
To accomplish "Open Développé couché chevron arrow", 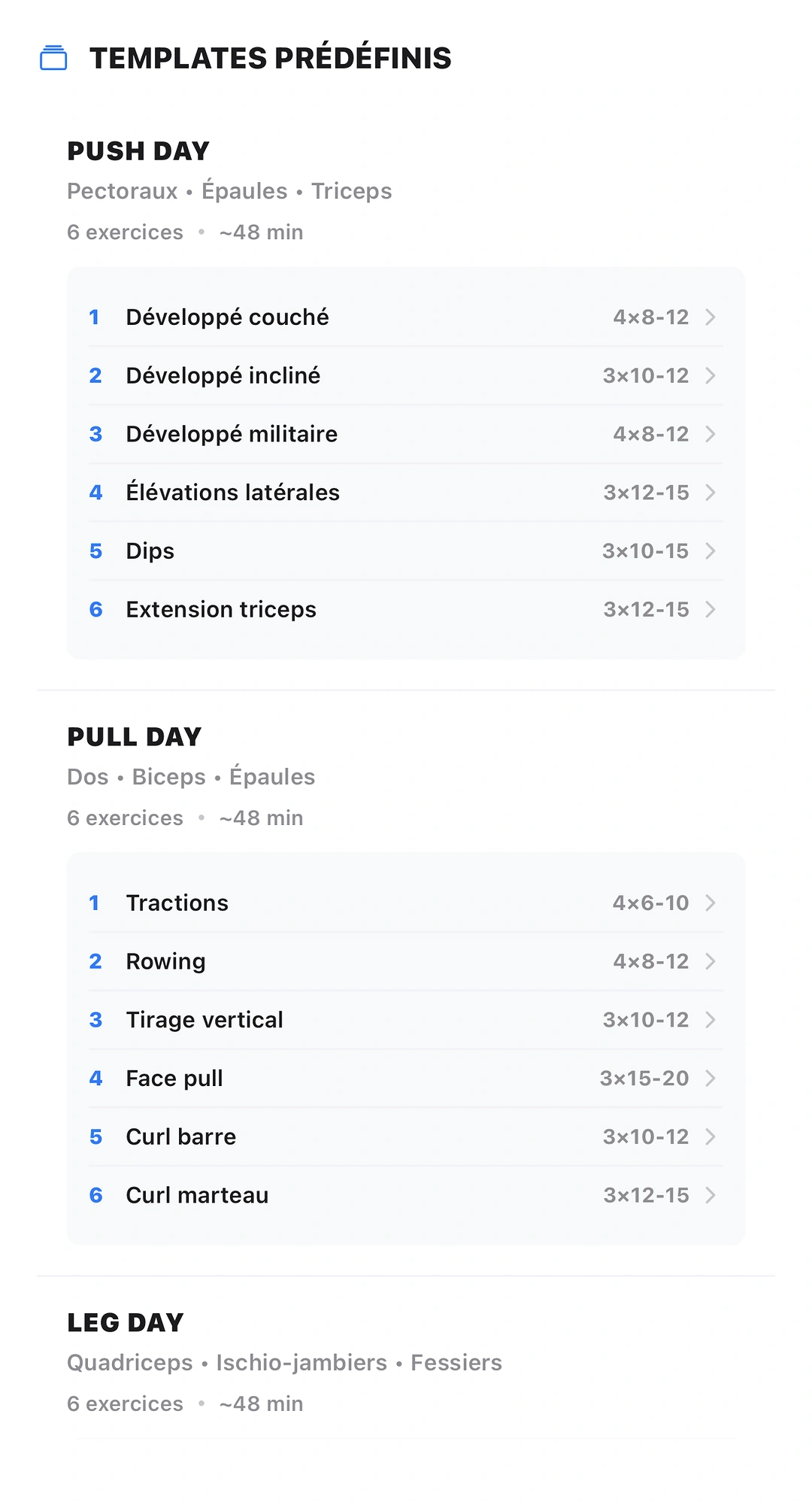I will click(x=710, y=317).
